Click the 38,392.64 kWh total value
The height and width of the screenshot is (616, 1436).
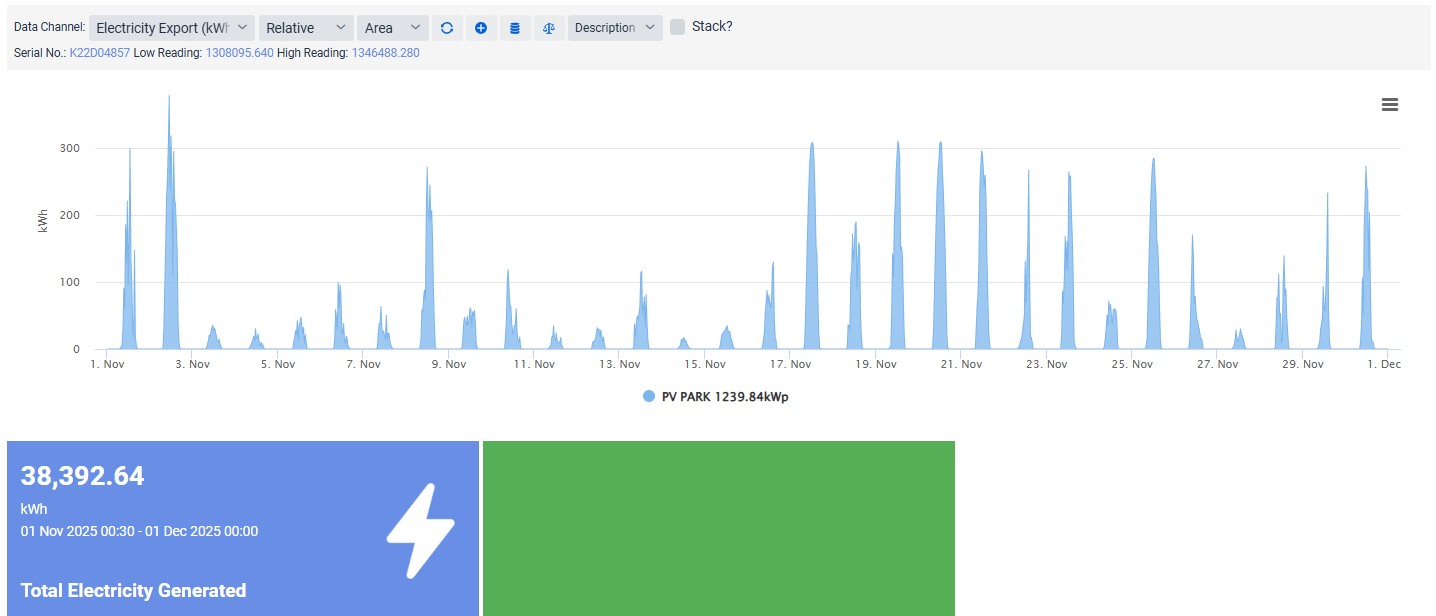pos(83,476)
